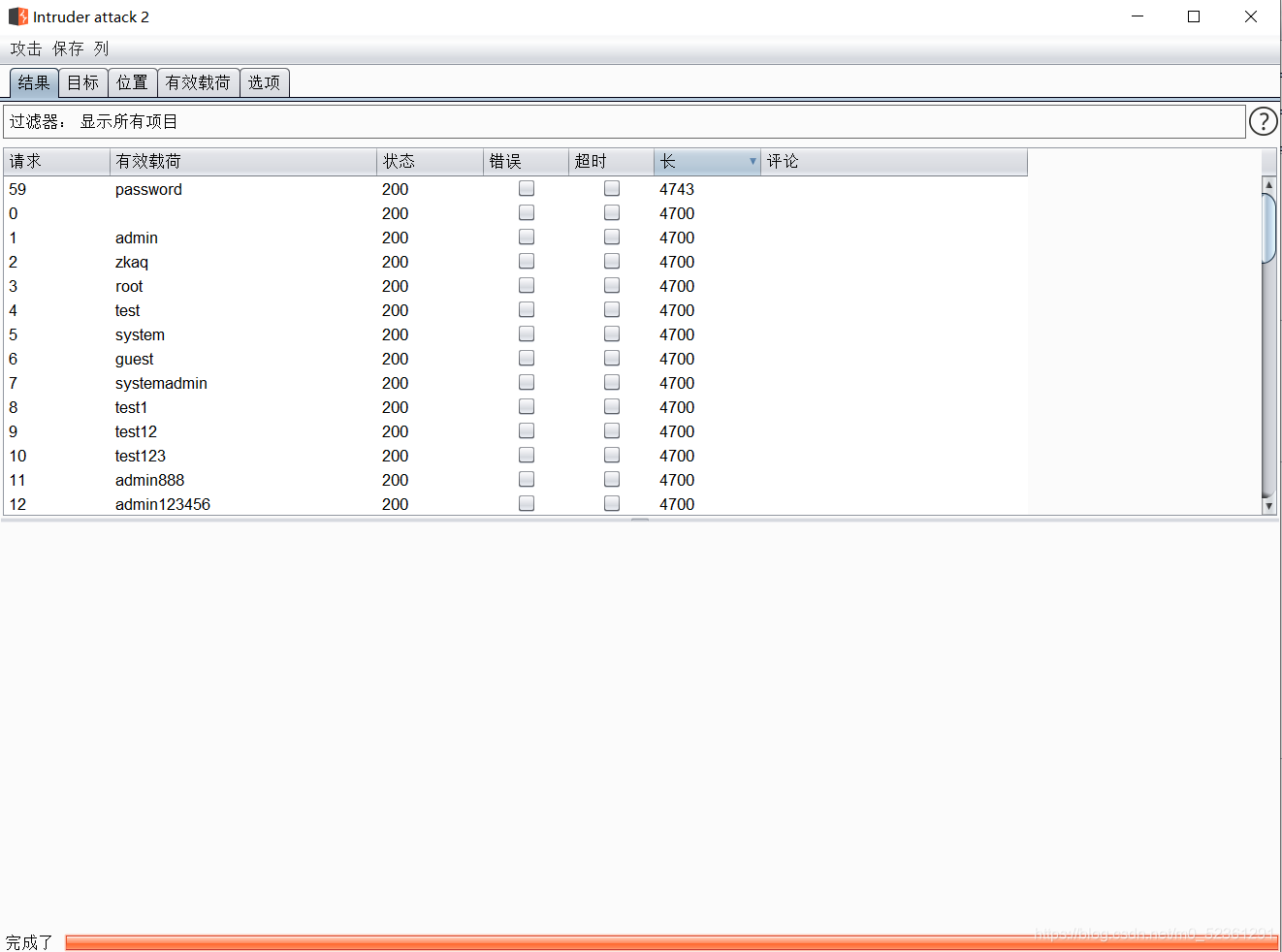Toggle the 错误 checkbox for test1 row

click(x=527, y=406)
